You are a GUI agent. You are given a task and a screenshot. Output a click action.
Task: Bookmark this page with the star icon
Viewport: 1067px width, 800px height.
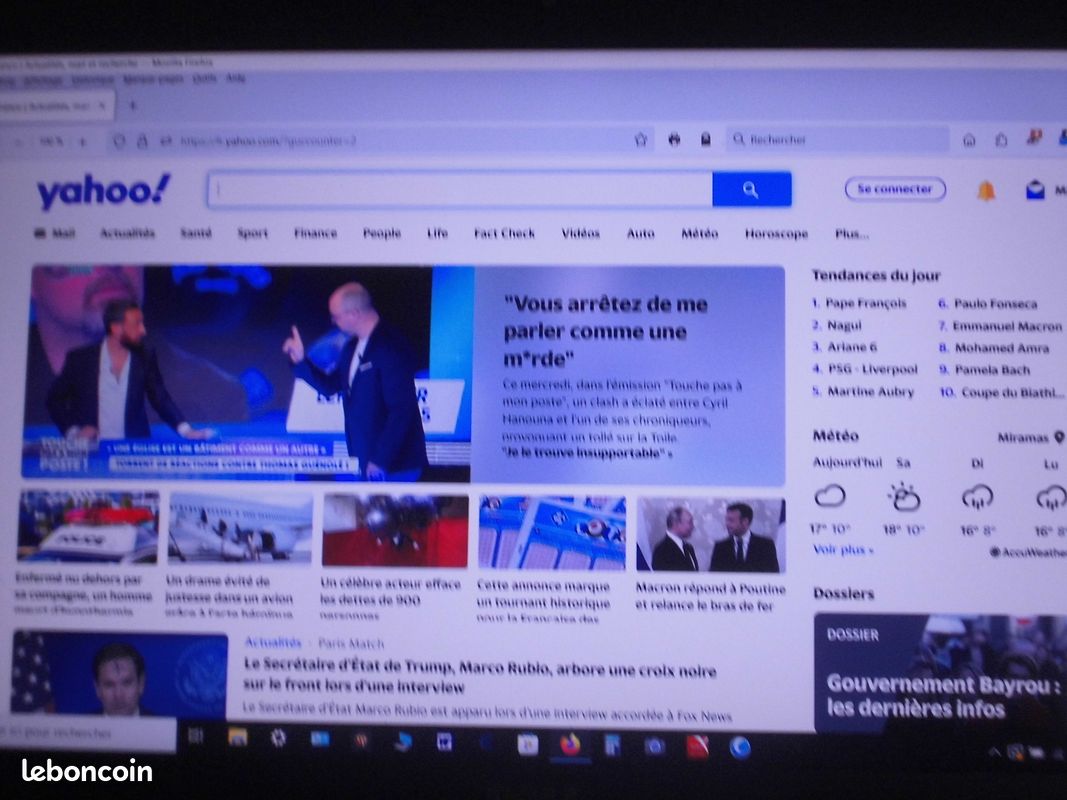tap(640, 140)
